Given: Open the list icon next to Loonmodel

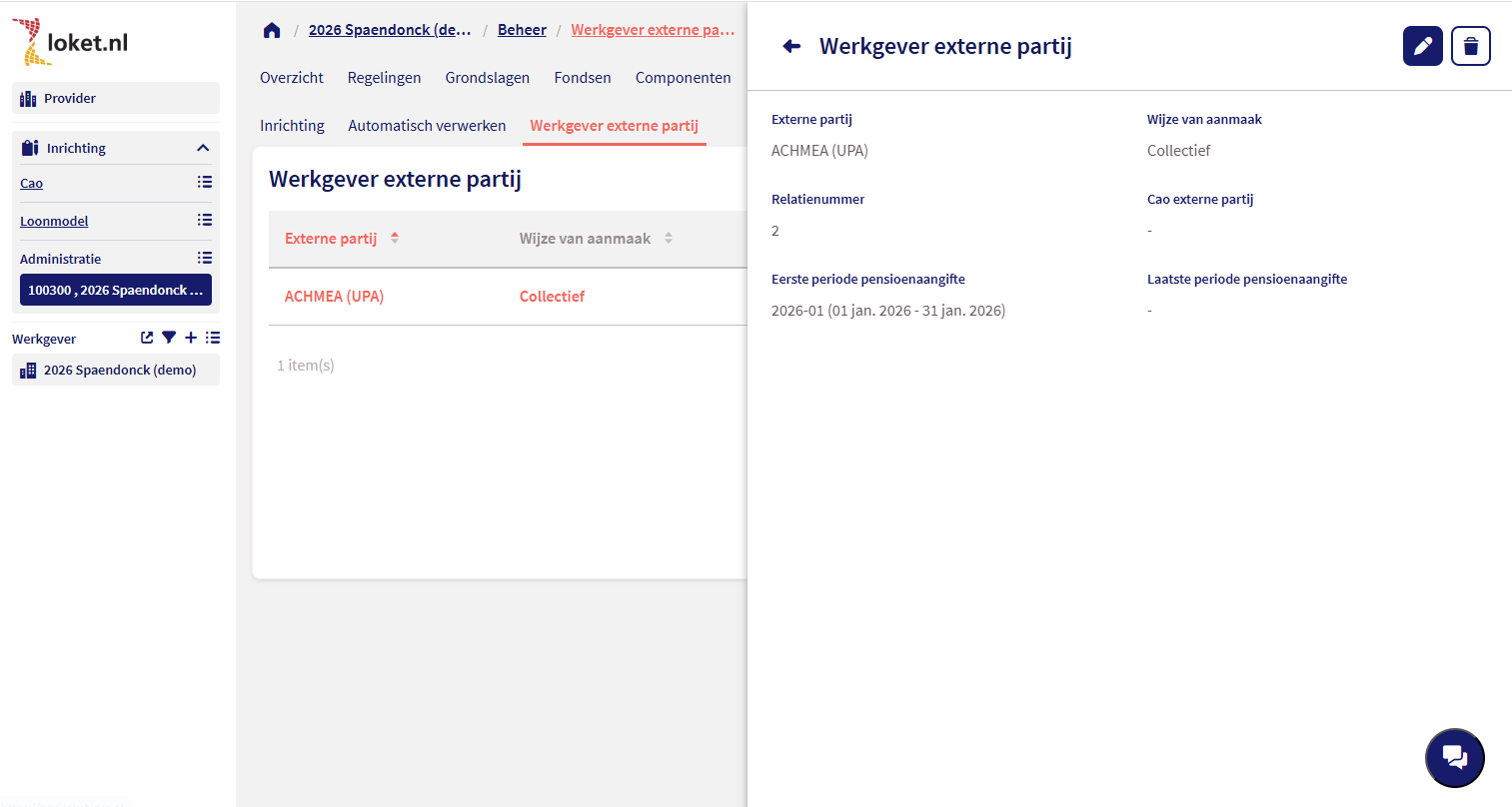Looking at the screenshot, I should tap(205, 220).
